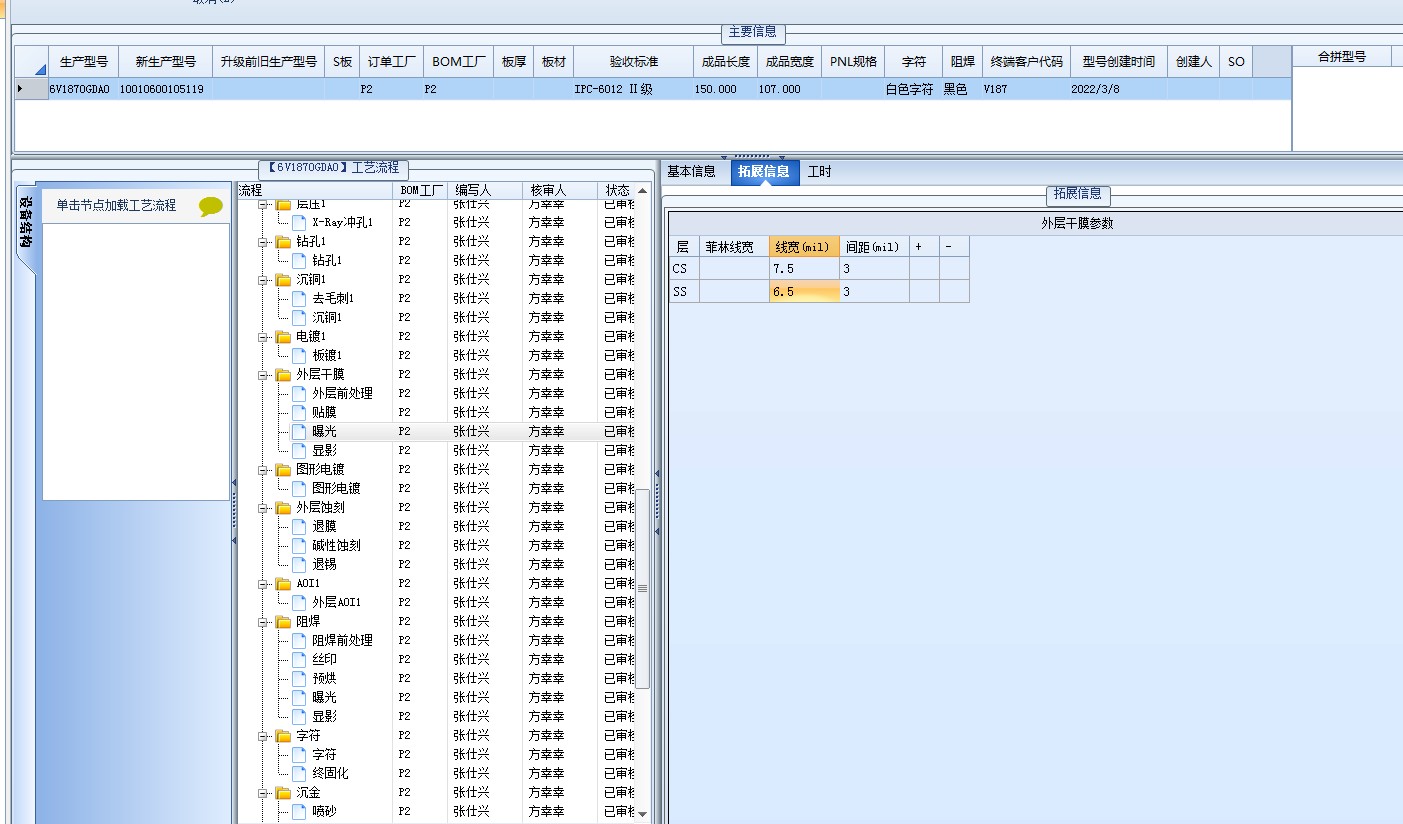The height and width of the screenshot is (824, 1403).
Task: Click the 板镀1 document icon
Action: 299,355
